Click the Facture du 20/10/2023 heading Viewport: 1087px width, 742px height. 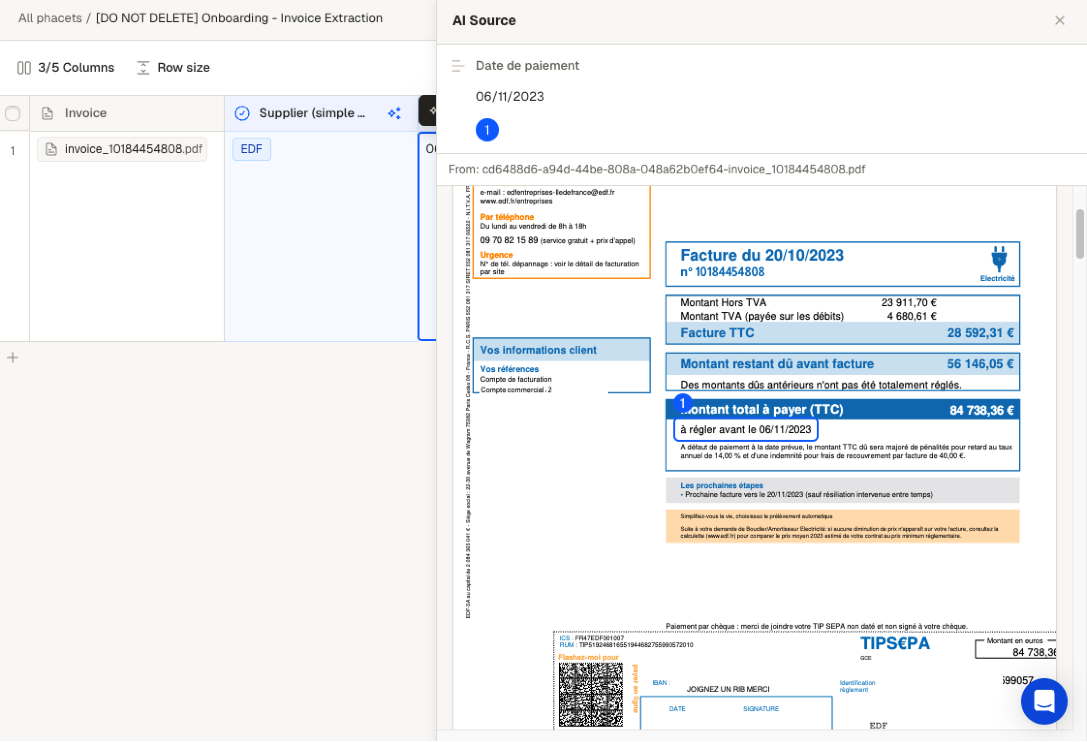(762, 255)
